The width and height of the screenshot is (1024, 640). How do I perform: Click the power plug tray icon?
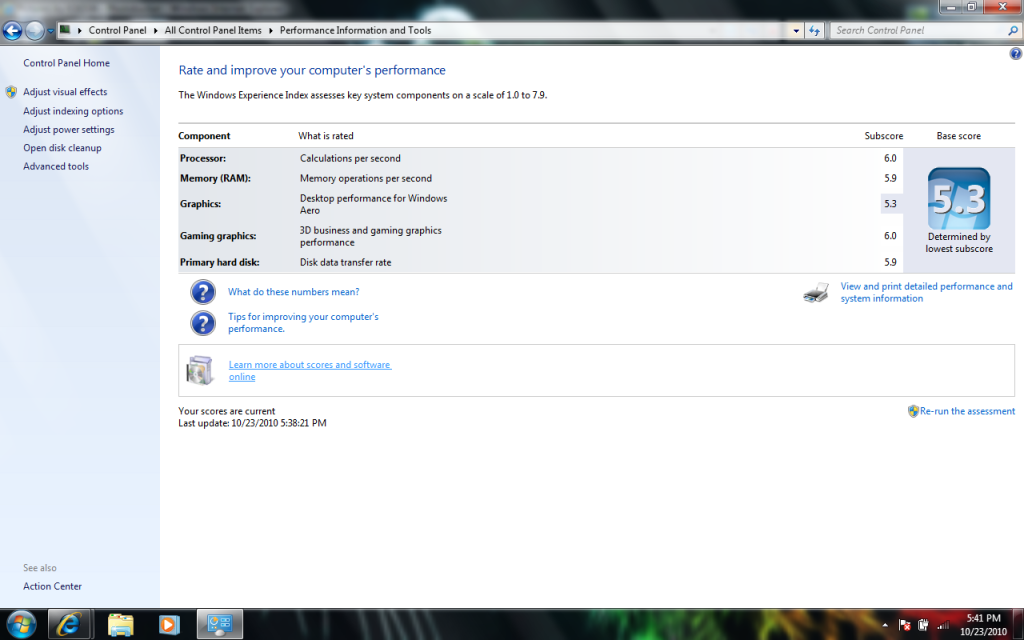tap(923, 625)
